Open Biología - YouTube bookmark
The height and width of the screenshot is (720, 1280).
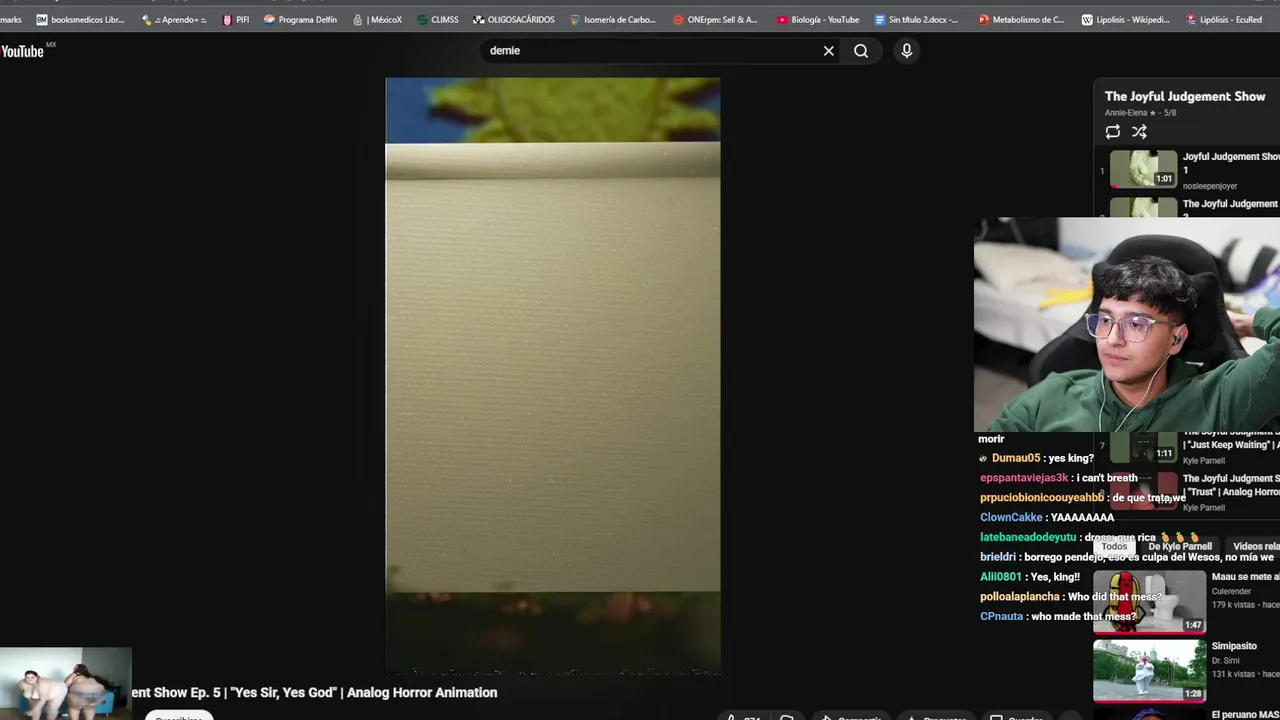click(x=818, y=19)
